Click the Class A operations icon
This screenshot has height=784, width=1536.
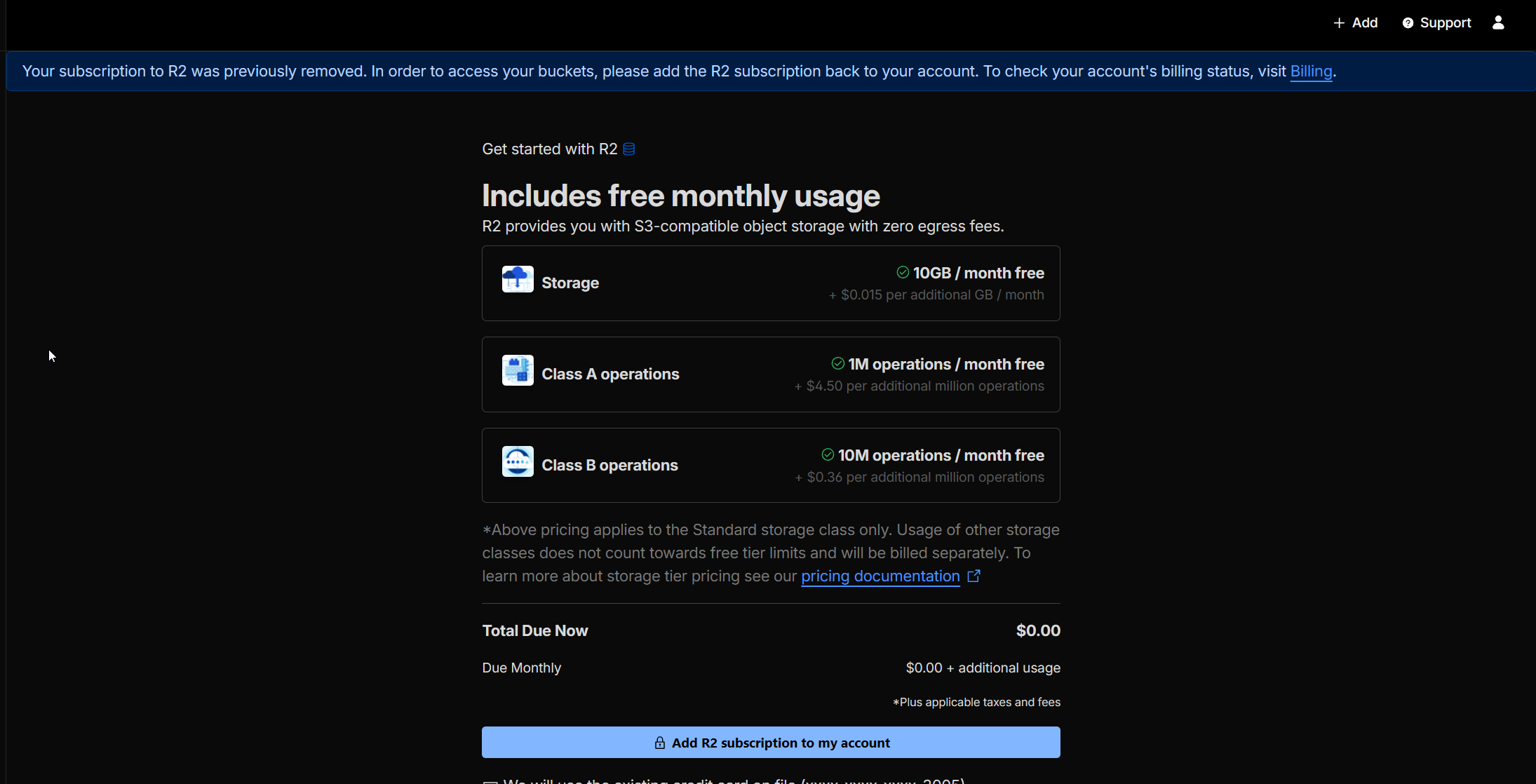point(518,370)
